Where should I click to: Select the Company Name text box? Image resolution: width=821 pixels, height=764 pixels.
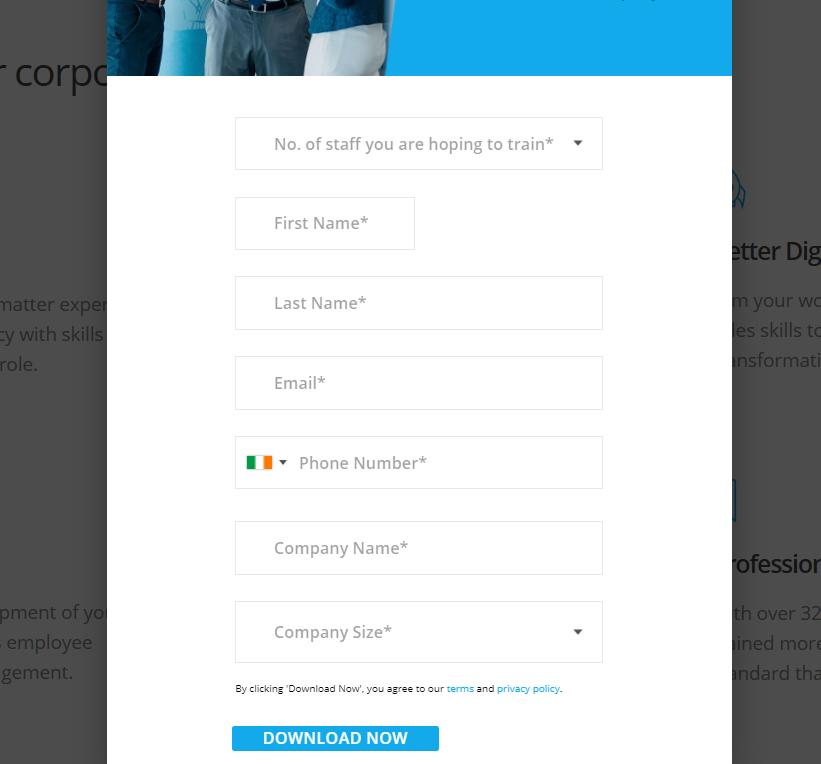pos(419,548)
